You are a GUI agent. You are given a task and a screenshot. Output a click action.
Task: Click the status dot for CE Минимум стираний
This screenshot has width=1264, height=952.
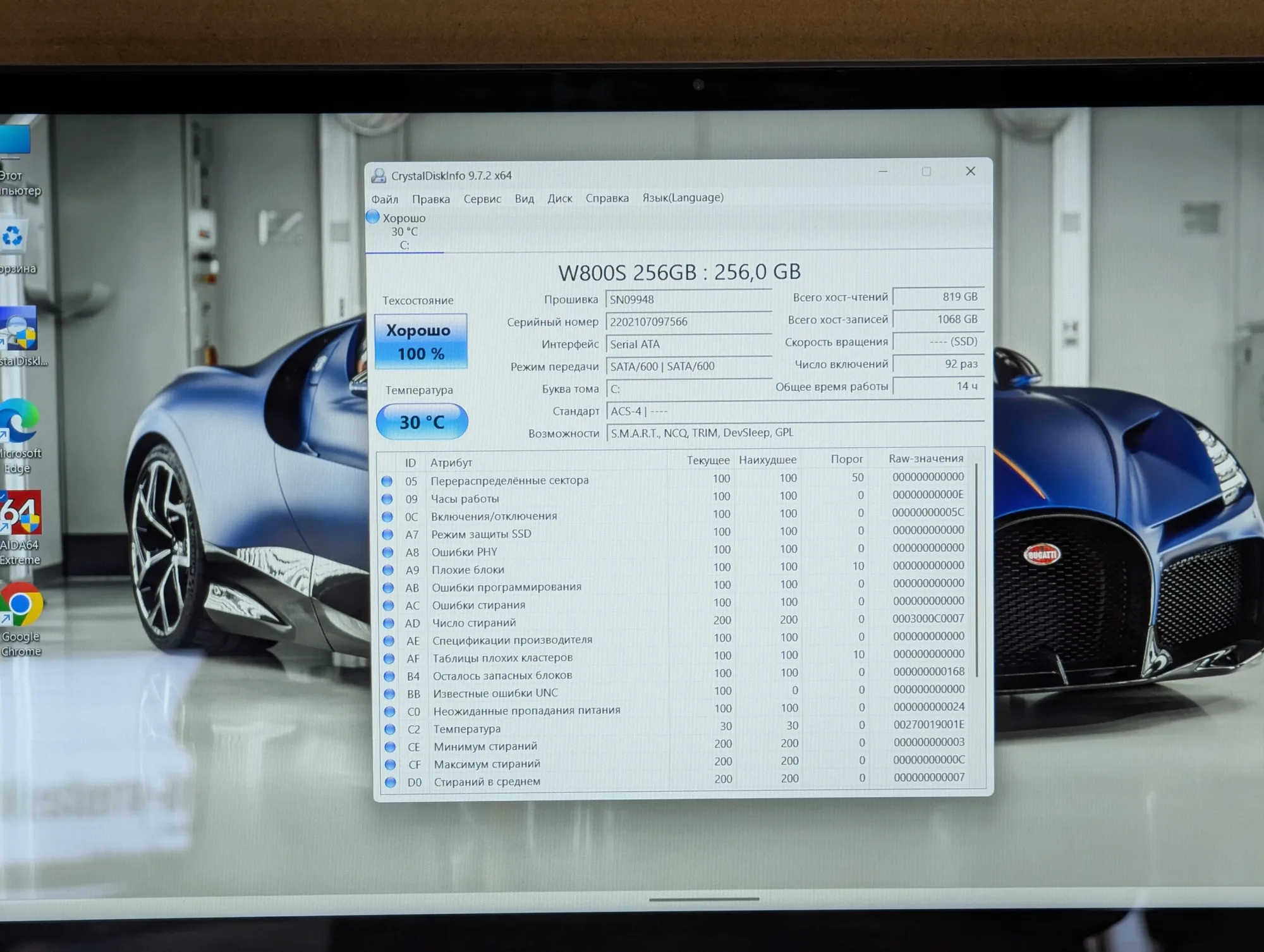(x=390, y=747)
